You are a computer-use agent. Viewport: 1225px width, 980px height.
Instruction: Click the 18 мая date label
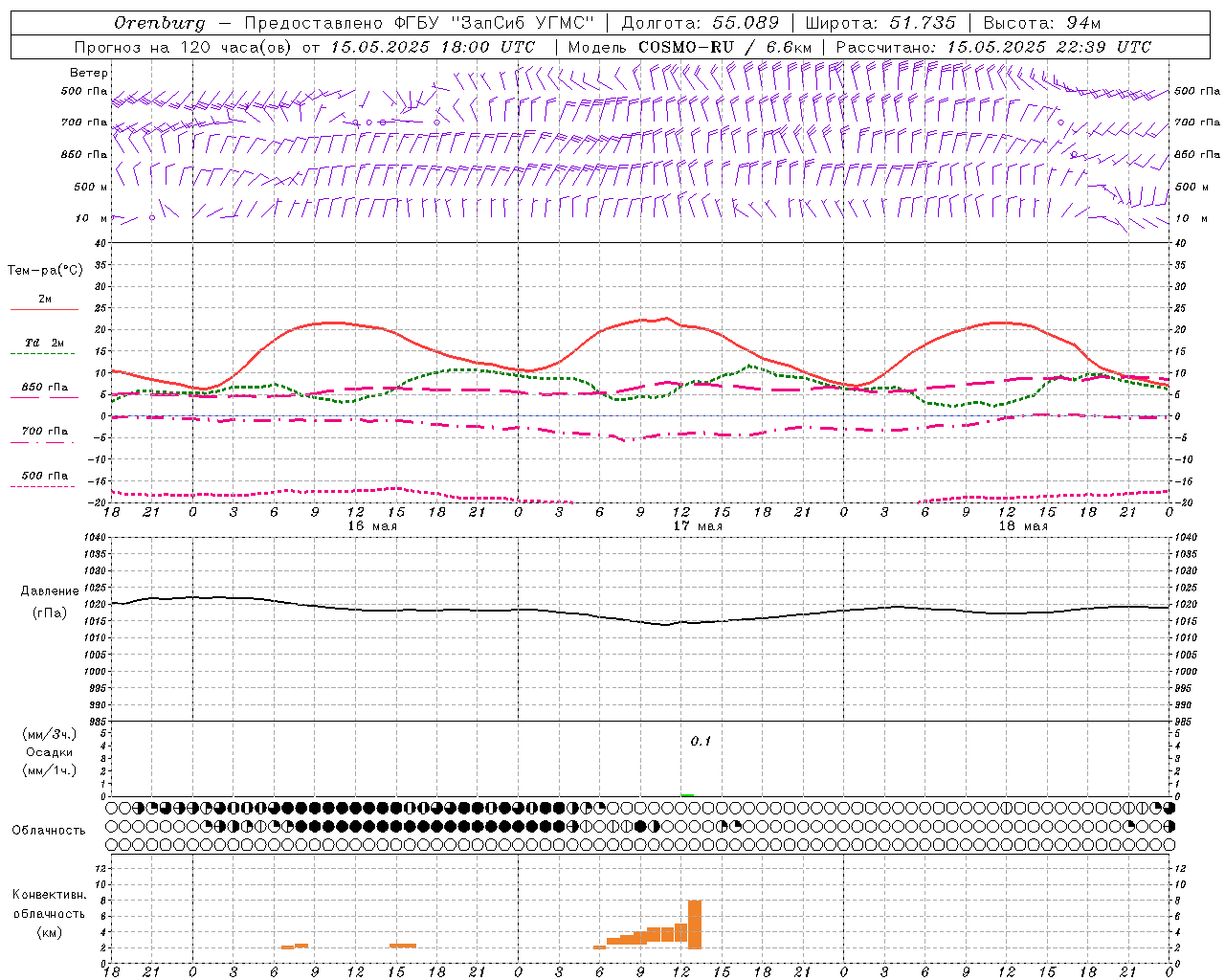1023,526
